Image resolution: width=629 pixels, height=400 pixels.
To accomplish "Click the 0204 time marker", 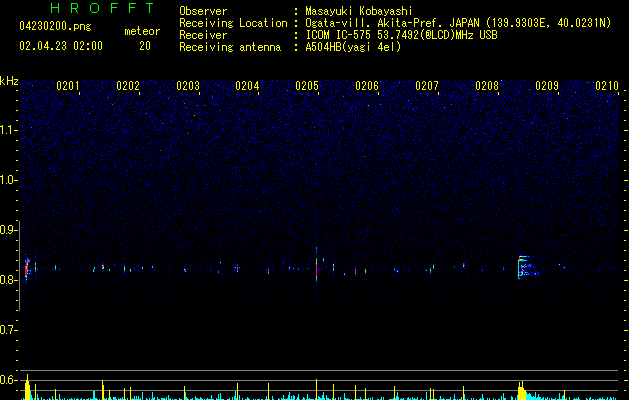I will pos(247,86).
